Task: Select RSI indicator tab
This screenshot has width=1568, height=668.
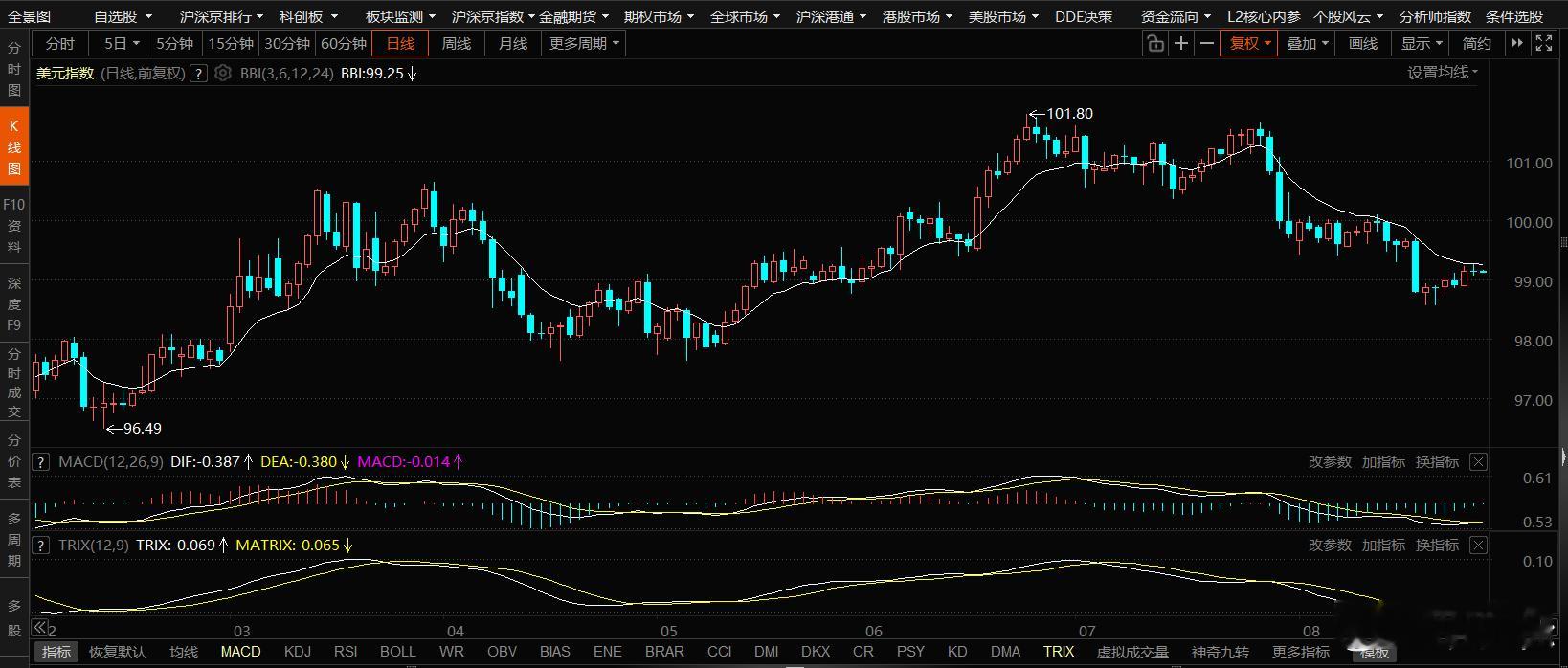Action: click(x=346, y=652)
